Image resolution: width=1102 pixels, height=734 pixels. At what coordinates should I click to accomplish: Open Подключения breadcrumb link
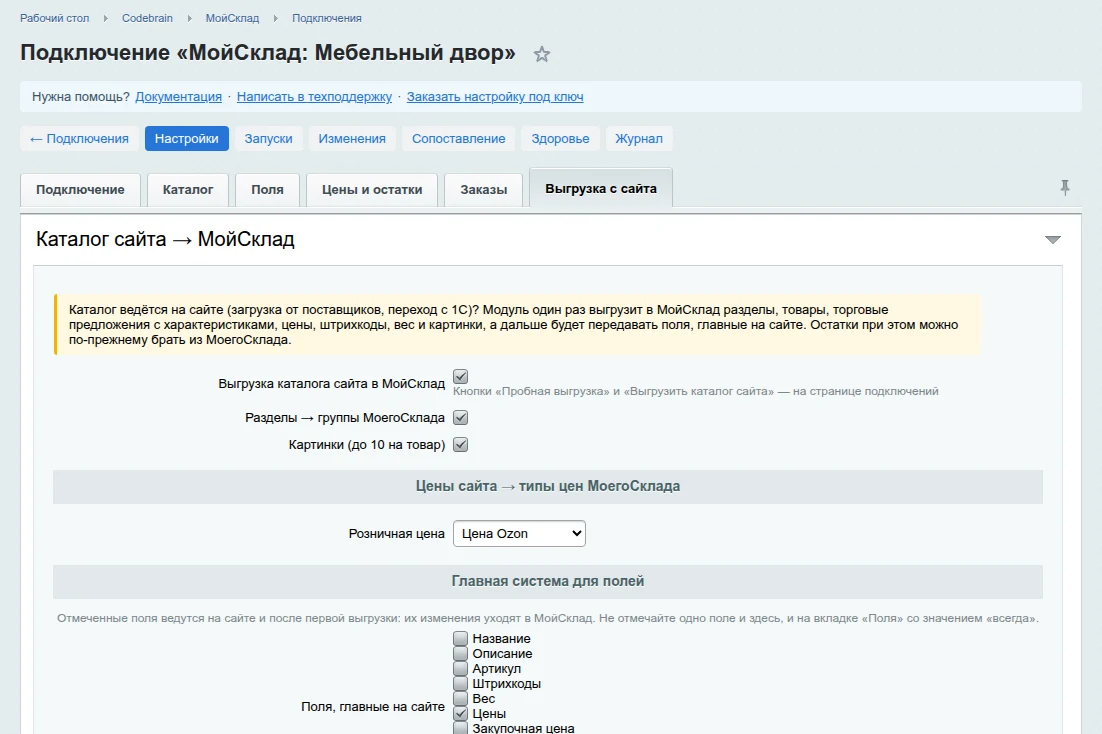(x=327, y=18)
